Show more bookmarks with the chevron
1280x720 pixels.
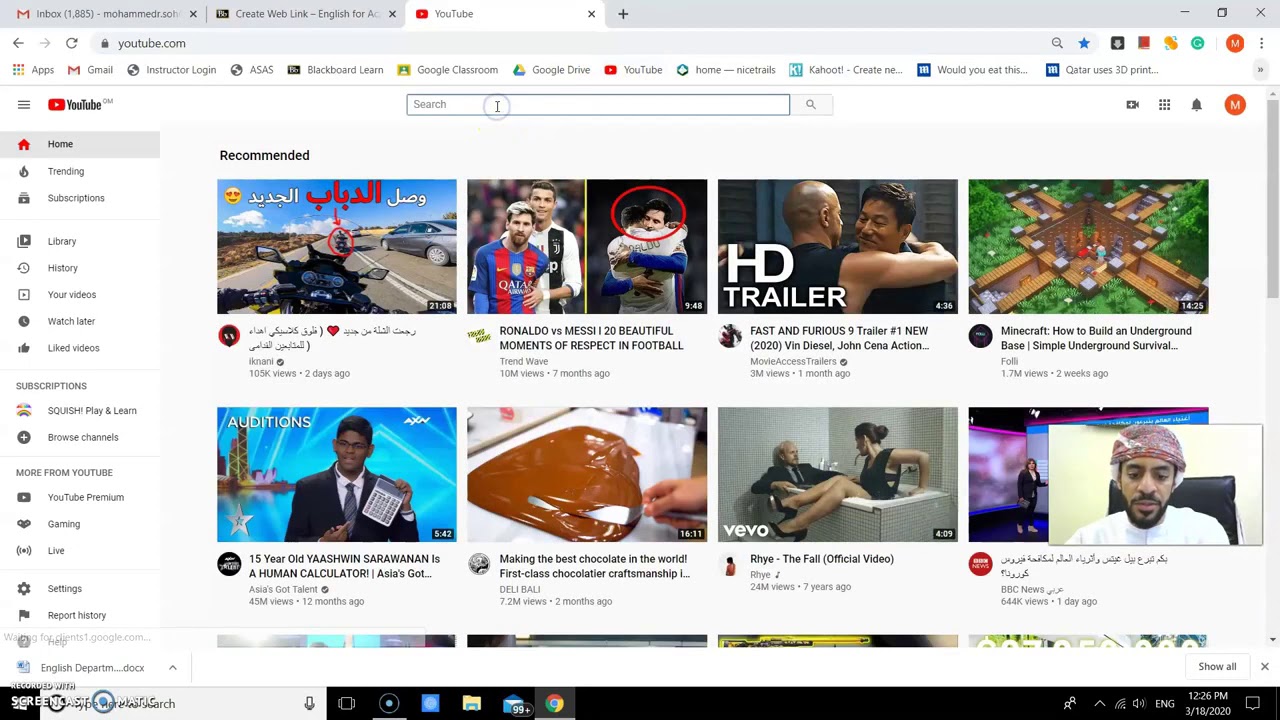pyautogui.click(x=1260, y=70)
